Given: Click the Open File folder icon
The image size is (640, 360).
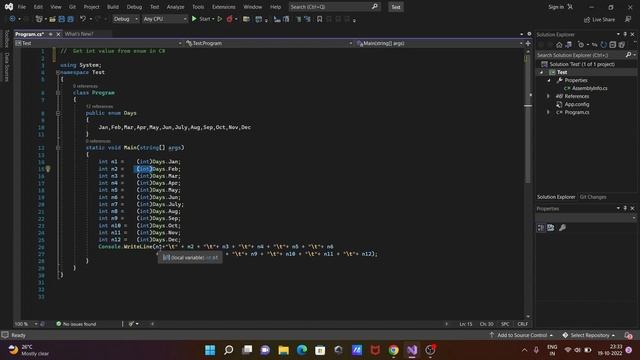Looking at the screenshot, I should [52, 19].
